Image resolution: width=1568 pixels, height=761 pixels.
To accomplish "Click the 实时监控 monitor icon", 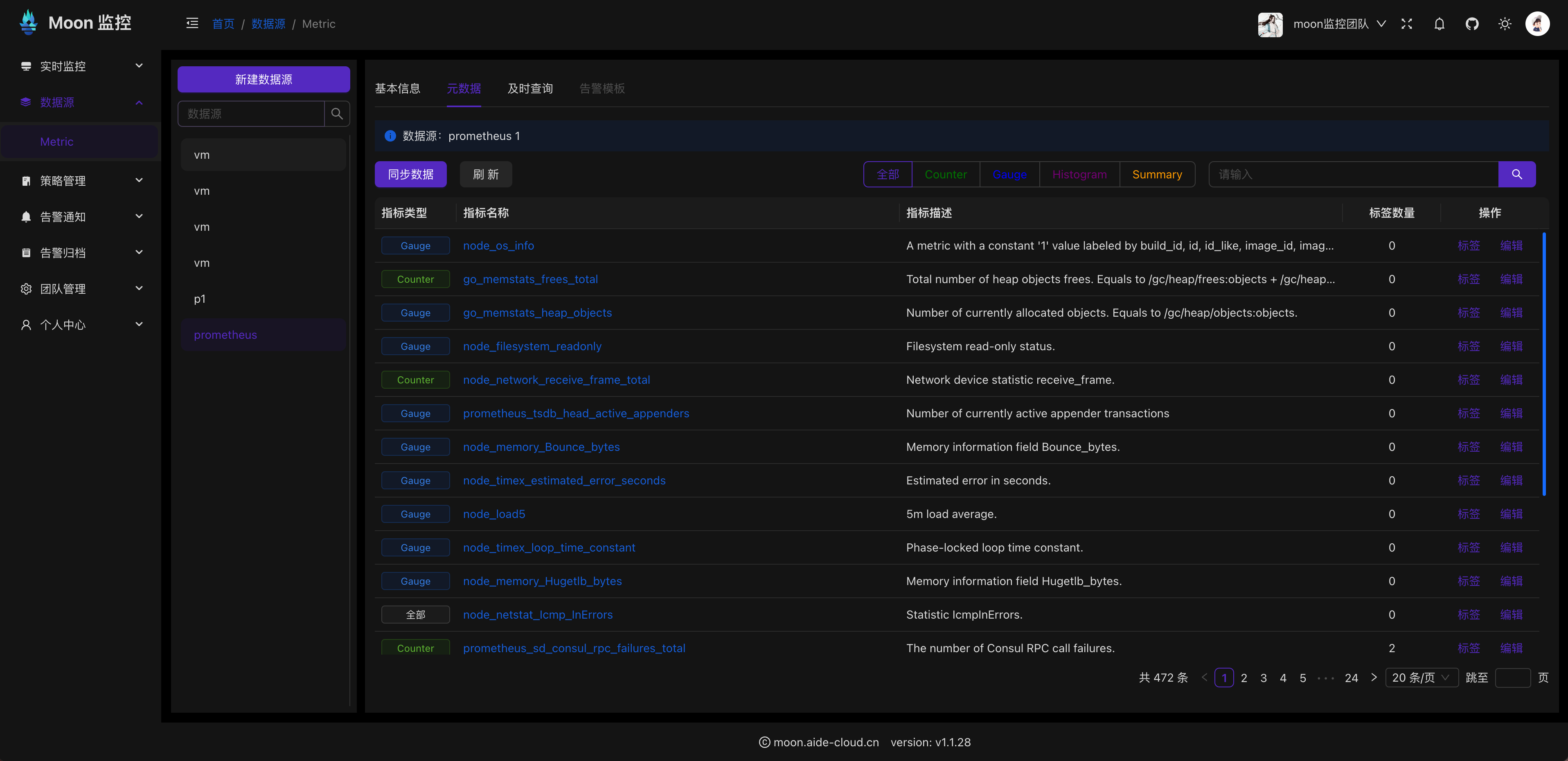I will 26,66.
